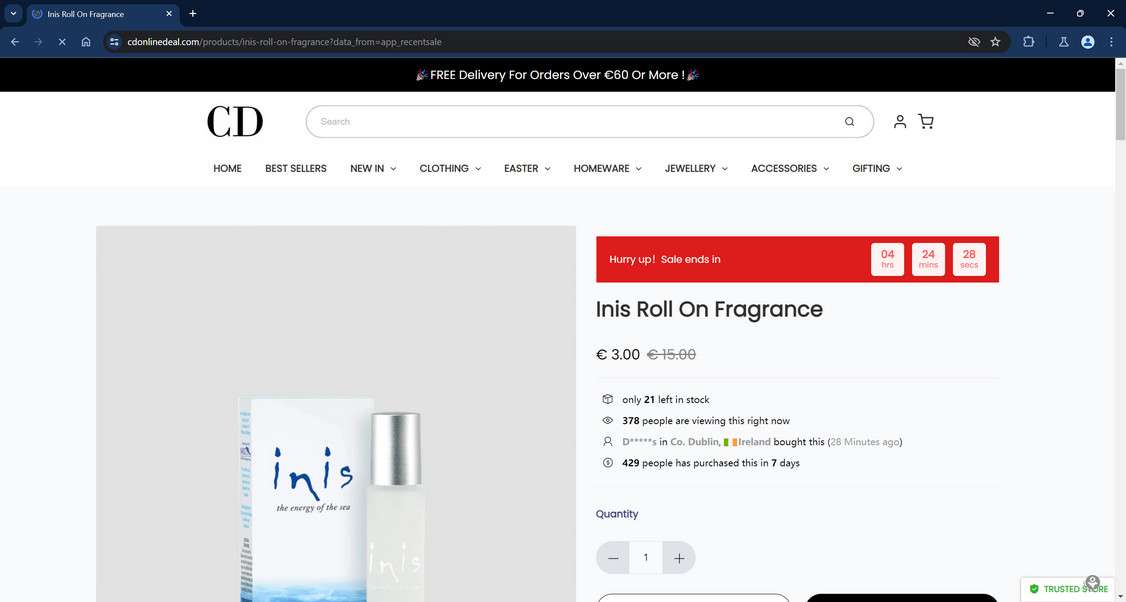This screenshot has height=602, width=1126.
Task: Go forward to the next page
Action: click(x=38, y=42)
